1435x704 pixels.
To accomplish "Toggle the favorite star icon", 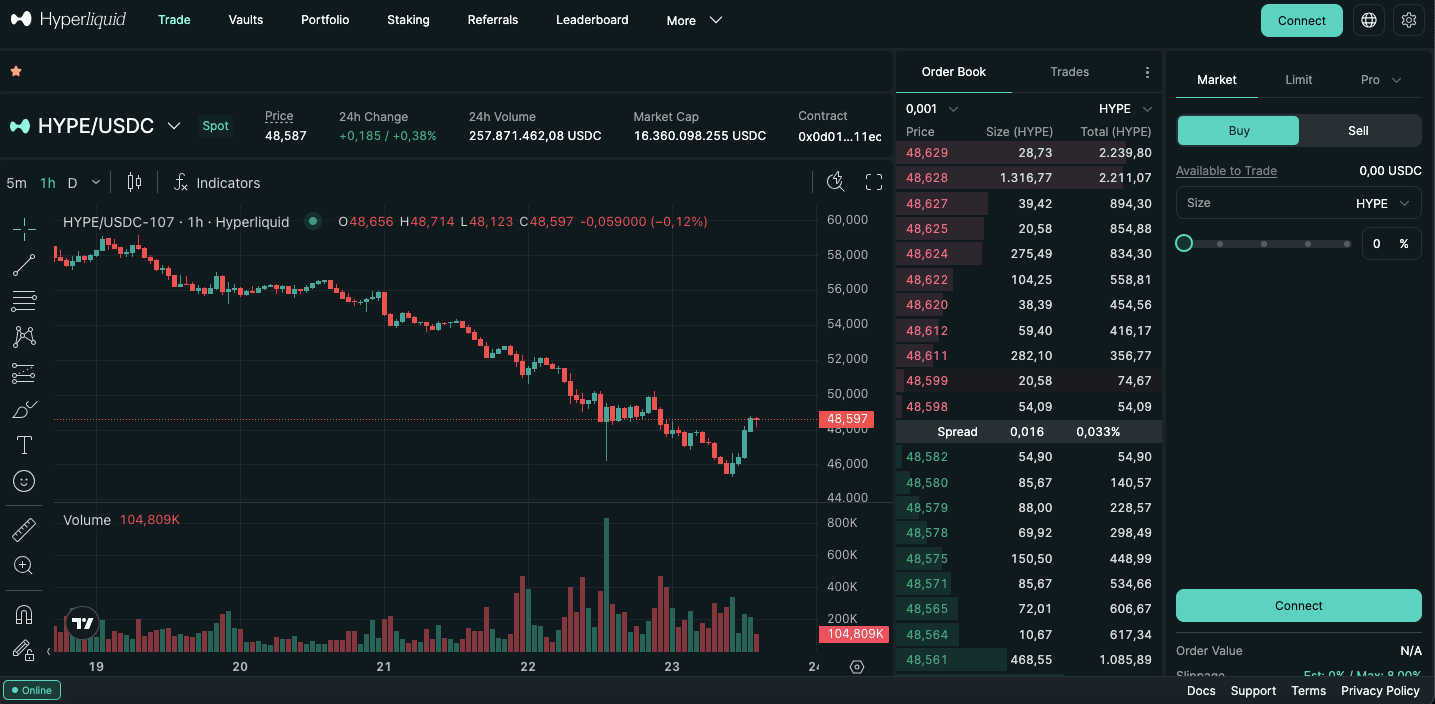I will [16, 72].
